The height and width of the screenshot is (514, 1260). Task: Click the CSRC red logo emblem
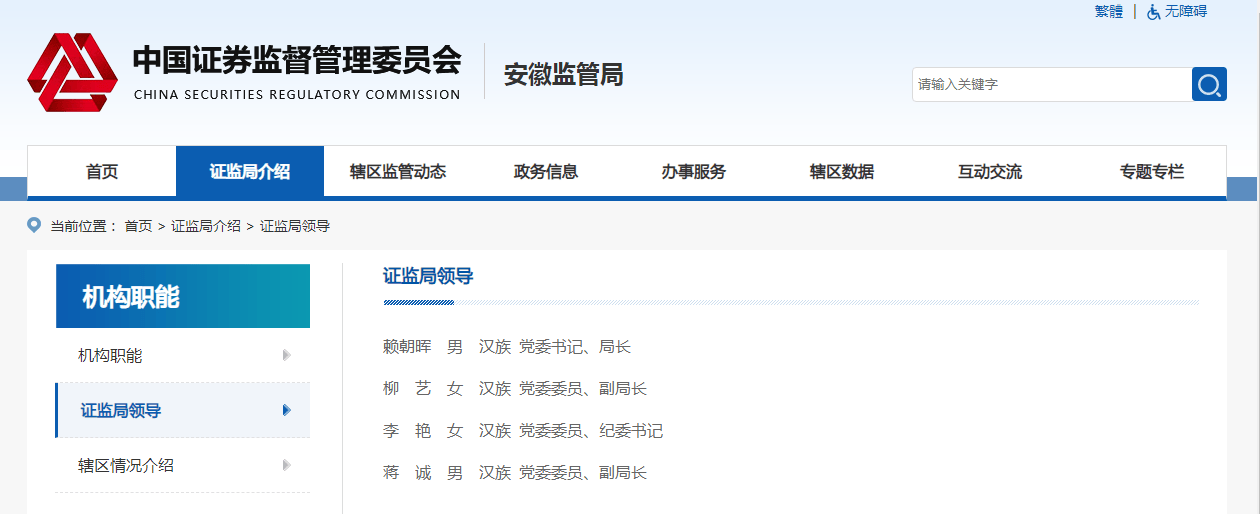point(72,72)
